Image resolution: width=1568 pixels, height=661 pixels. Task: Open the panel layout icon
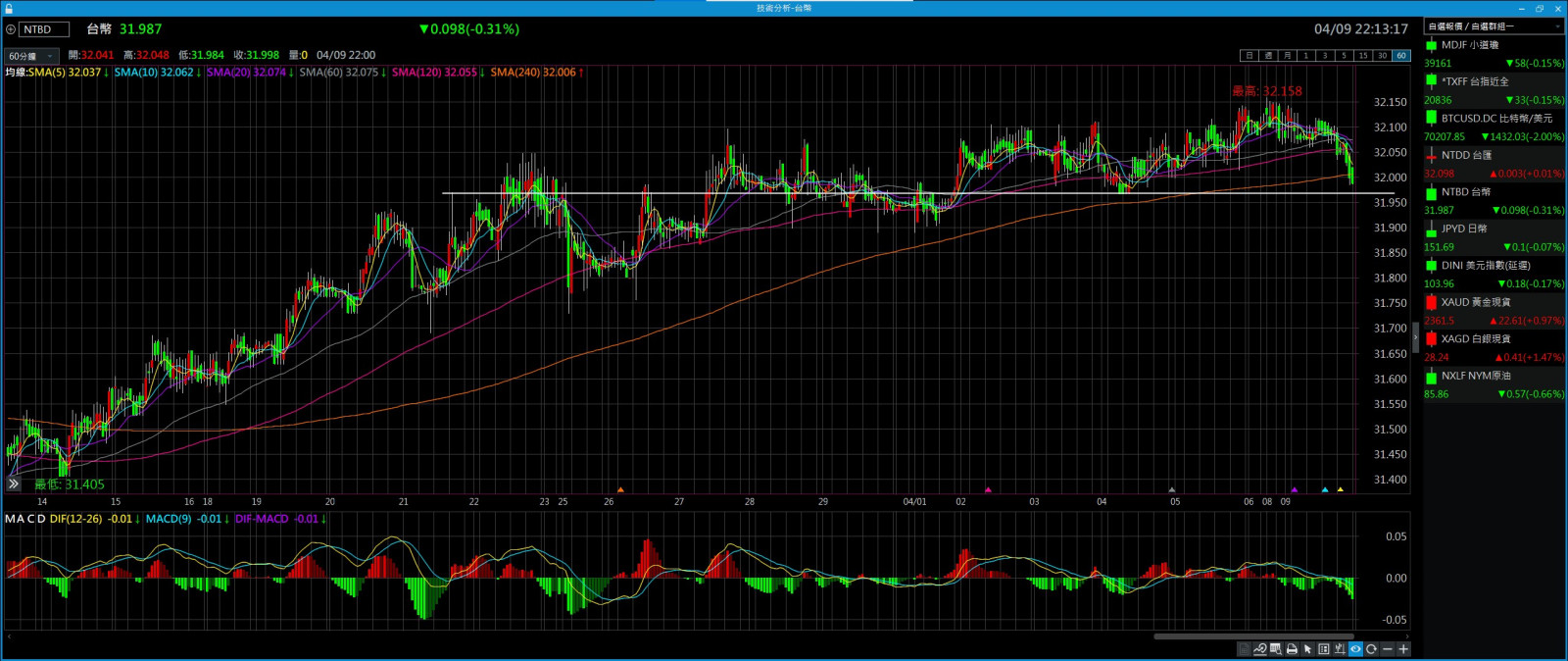(x=1324, y=649)
